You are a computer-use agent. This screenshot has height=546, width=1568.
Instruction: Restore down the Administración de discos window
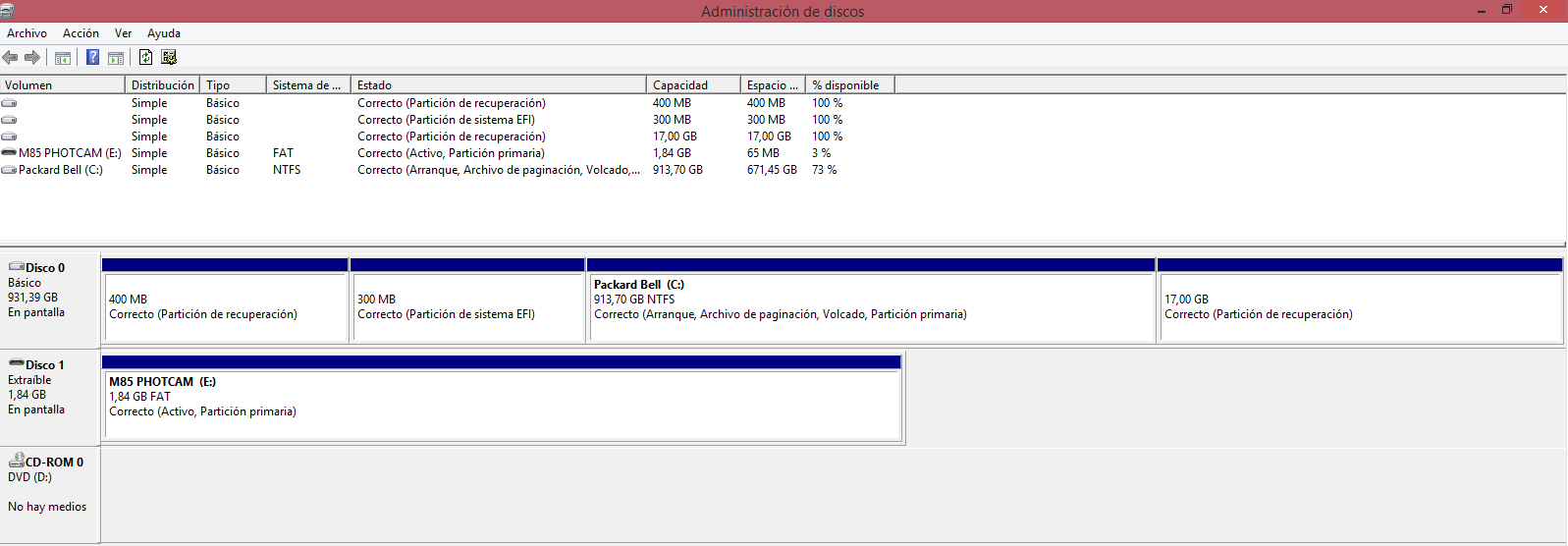pos(1507,10)
